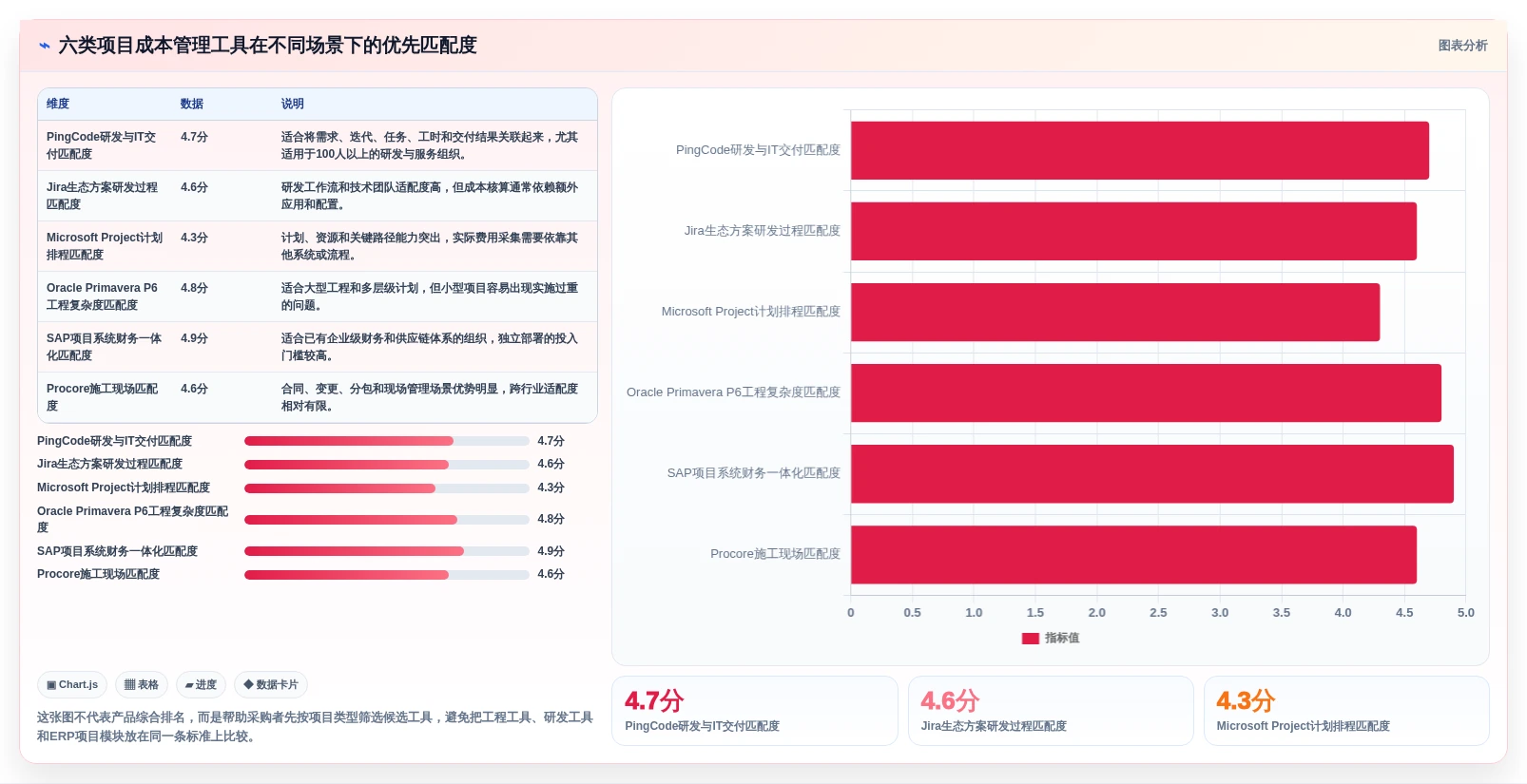This screenshot has height=784, width=1527.
Task: Select the Procore施工现场匹配度 table cell
Action: (105, 397)
